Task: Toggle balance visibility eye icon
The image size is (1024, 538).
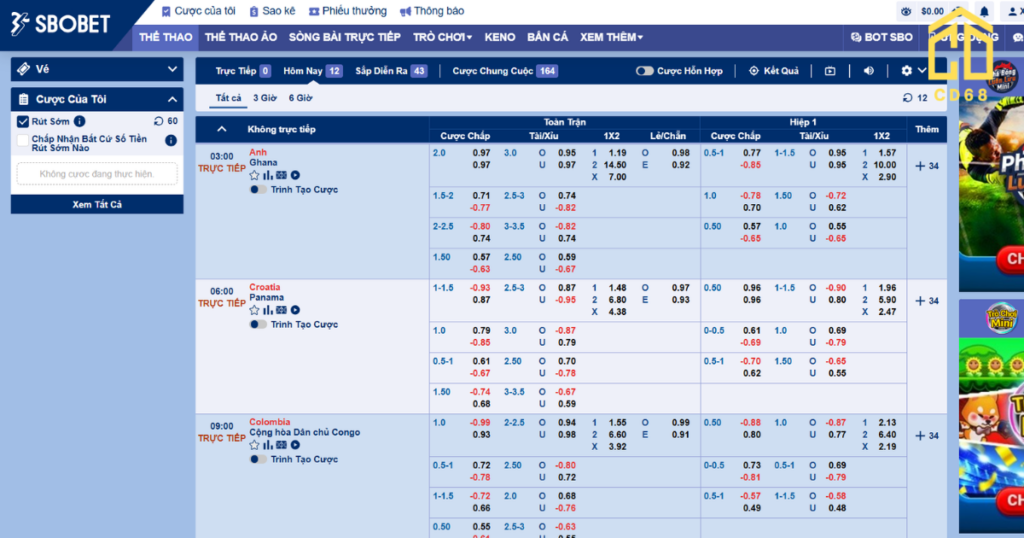Action: pos(906,11)
